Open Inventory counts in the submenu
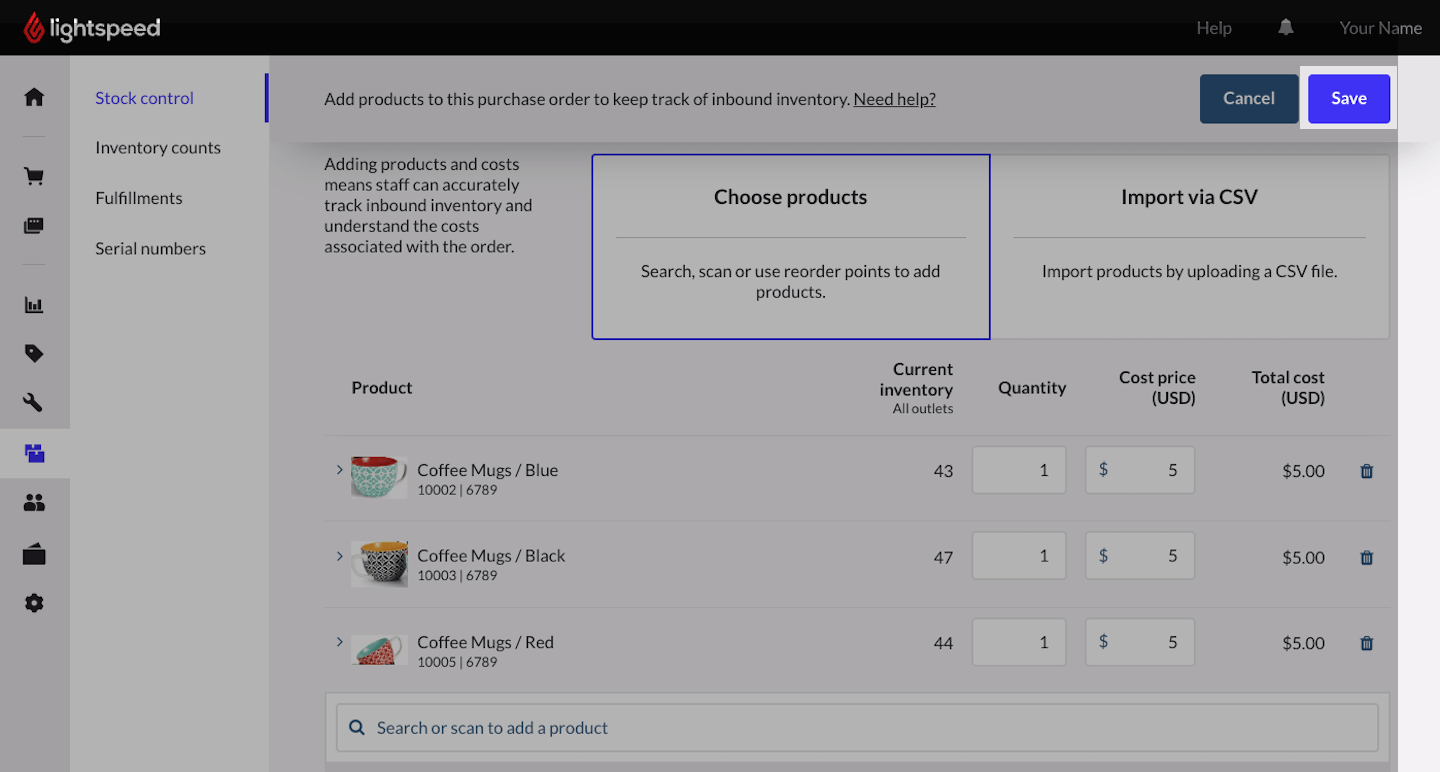This screenshot has height=772, width=1440. 158,148
